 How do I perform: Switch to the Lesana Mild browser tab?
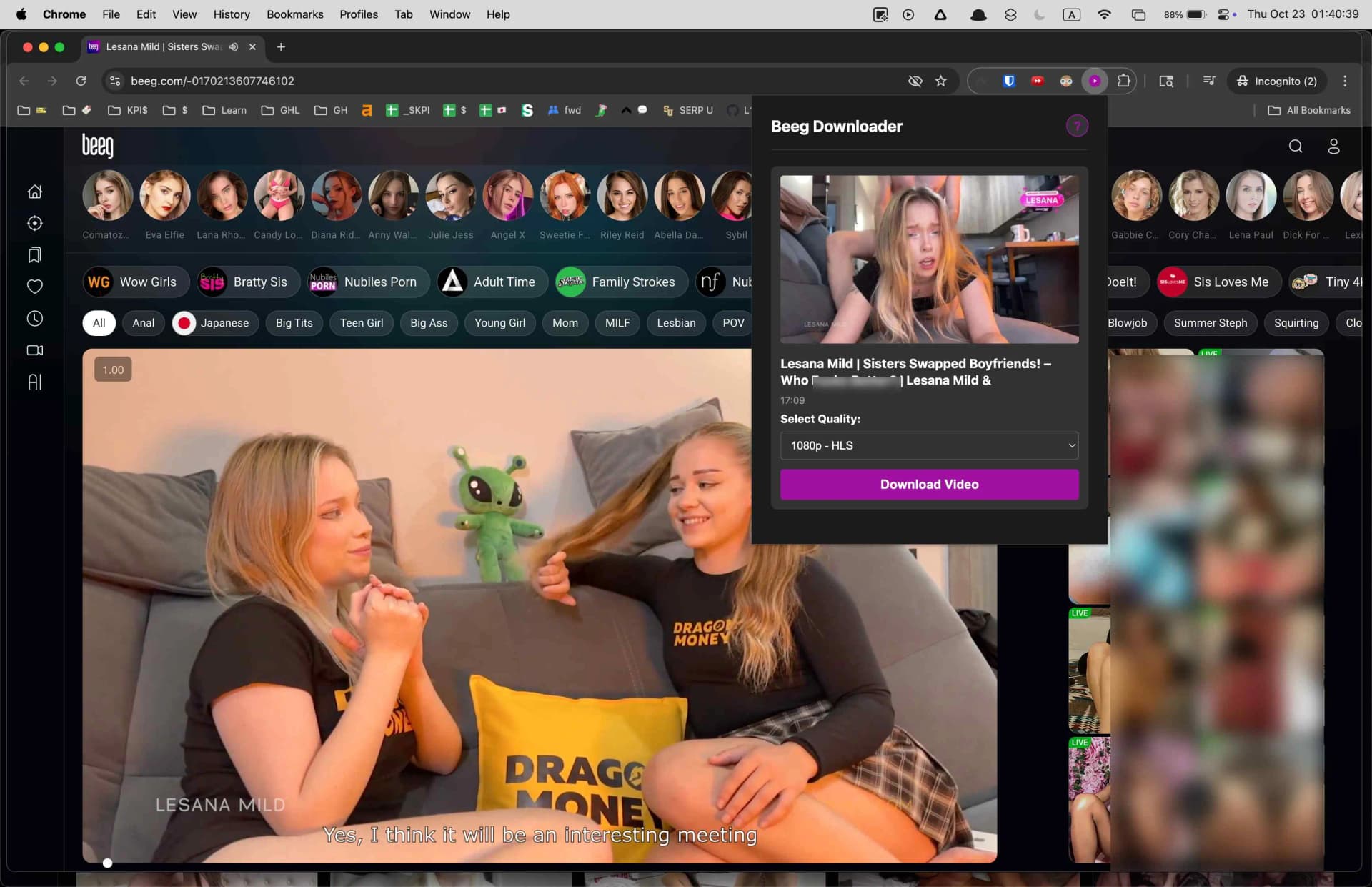157,46
